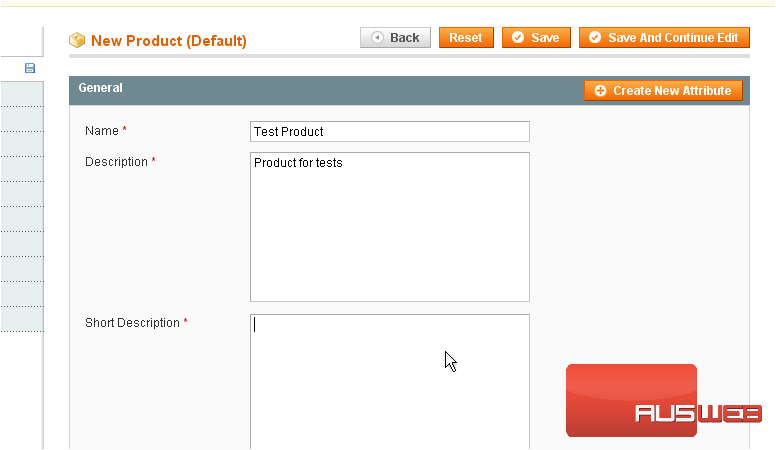The image size is (776, 450).
Task: Click the arrow icon on Back button
Action: pos(377,38)
